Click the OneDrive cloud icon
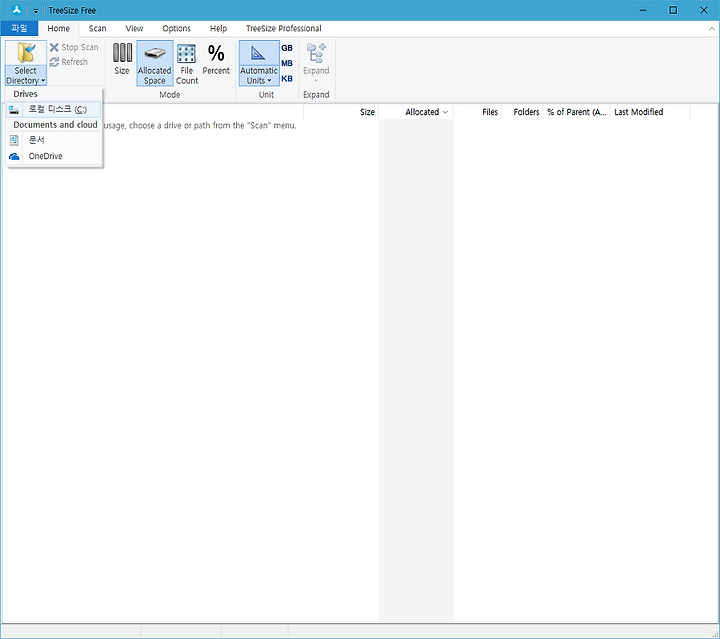The height and width of the screenshot is (639, 720). [x=14, y=157]
